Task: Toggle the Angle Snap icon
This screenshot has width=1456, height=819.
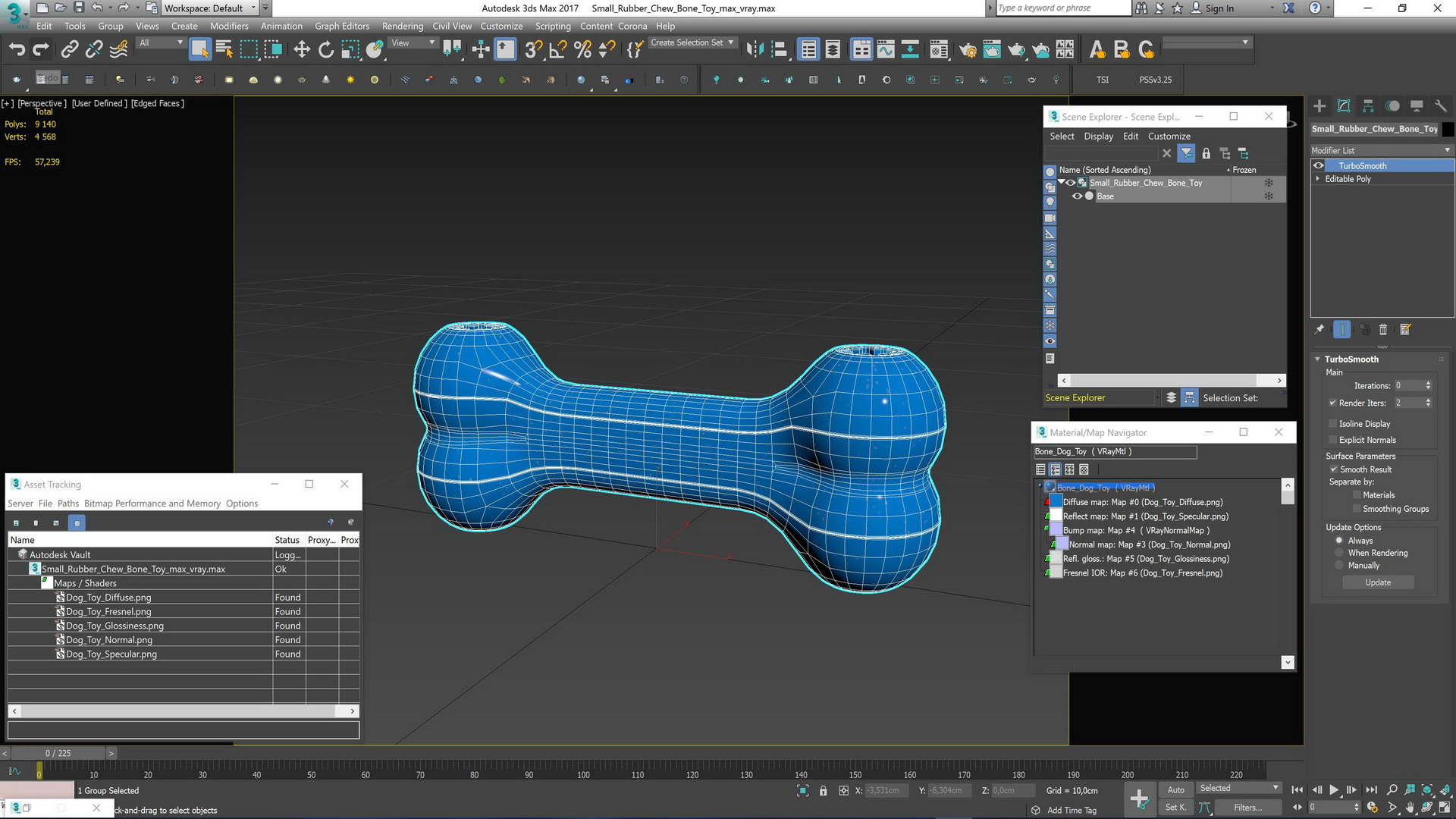Action: (558, 50)
